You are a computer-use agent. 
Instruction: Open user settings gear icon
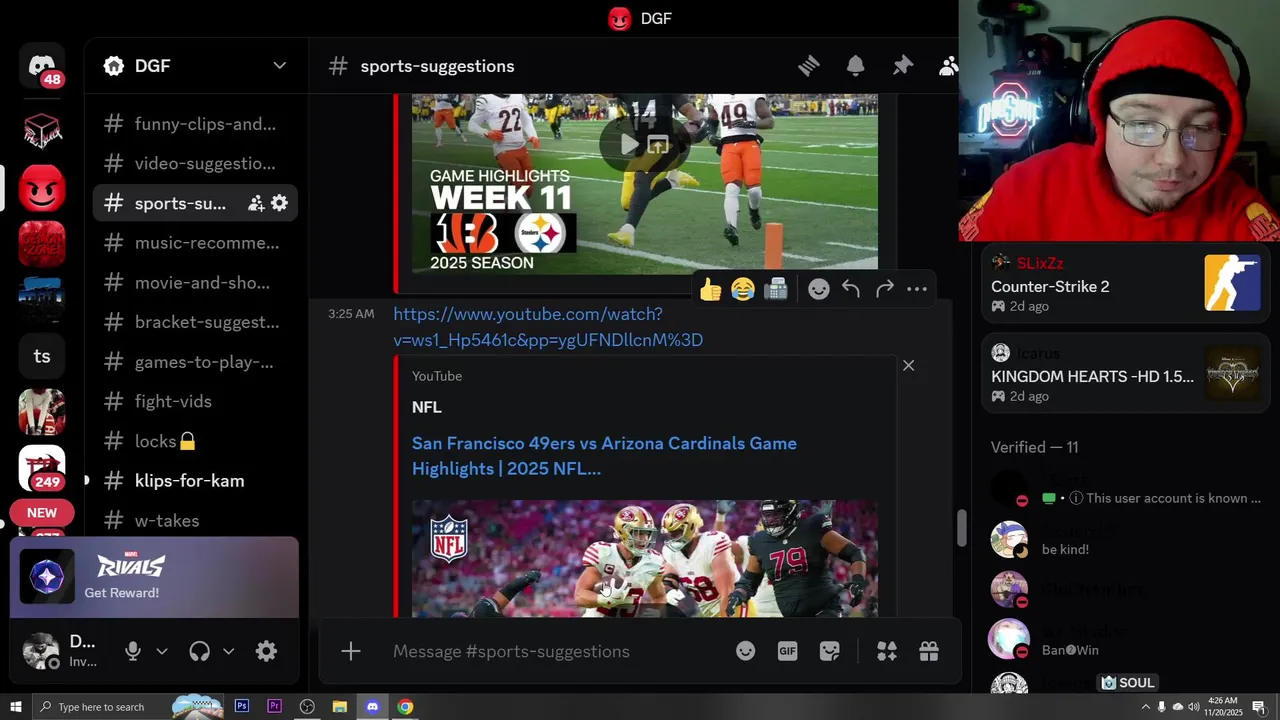click(x=266, y=651)
